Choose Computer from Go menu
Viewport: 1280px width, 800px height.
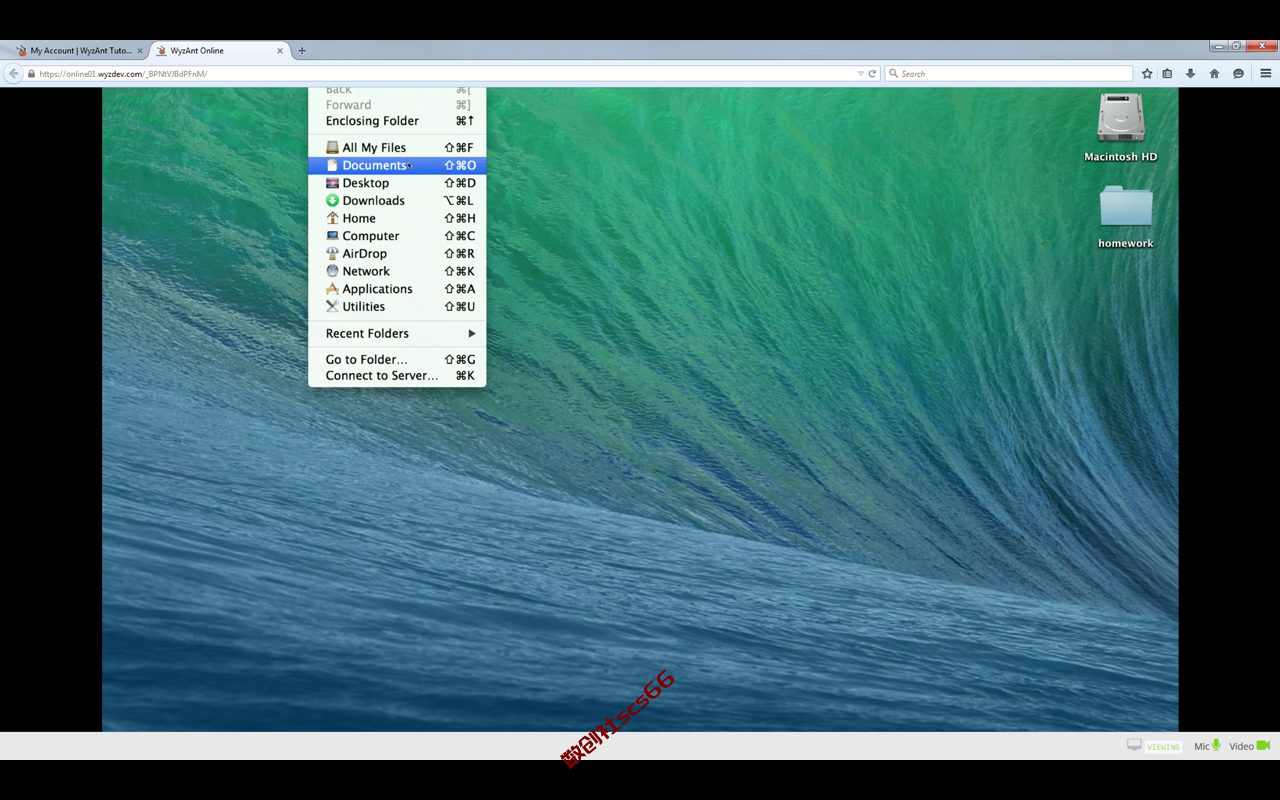point(397,236)
